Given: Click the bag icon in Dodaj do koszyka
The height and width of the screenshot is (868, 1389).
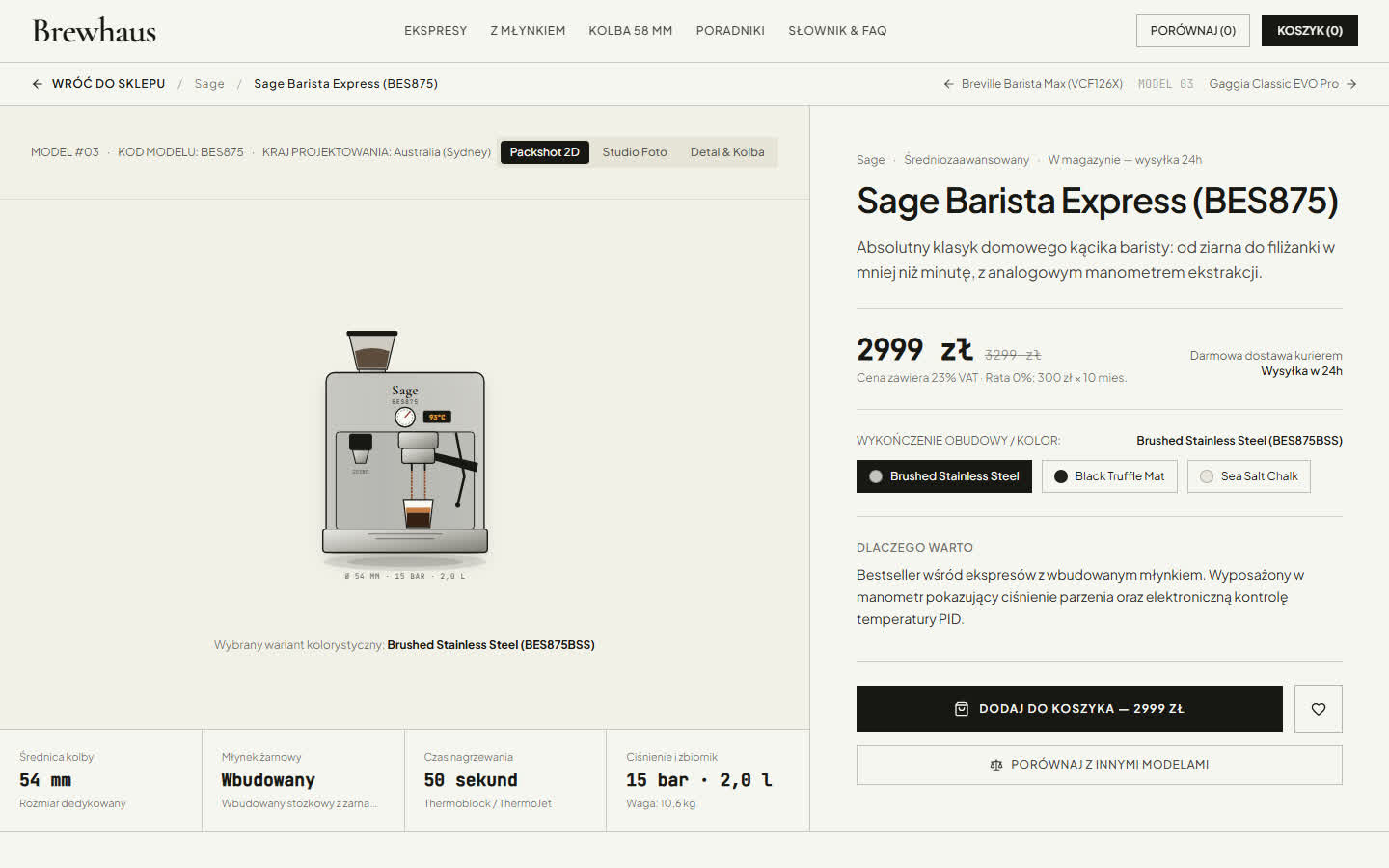Looking at the screenshot, I should pos(962,709).
